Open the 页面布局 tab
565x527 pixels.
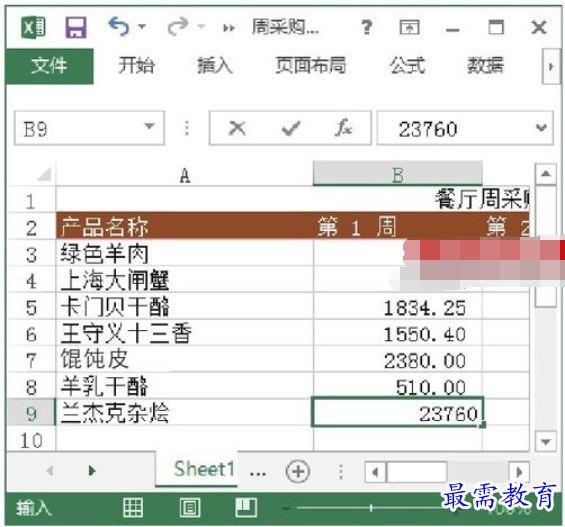point(311,66)
